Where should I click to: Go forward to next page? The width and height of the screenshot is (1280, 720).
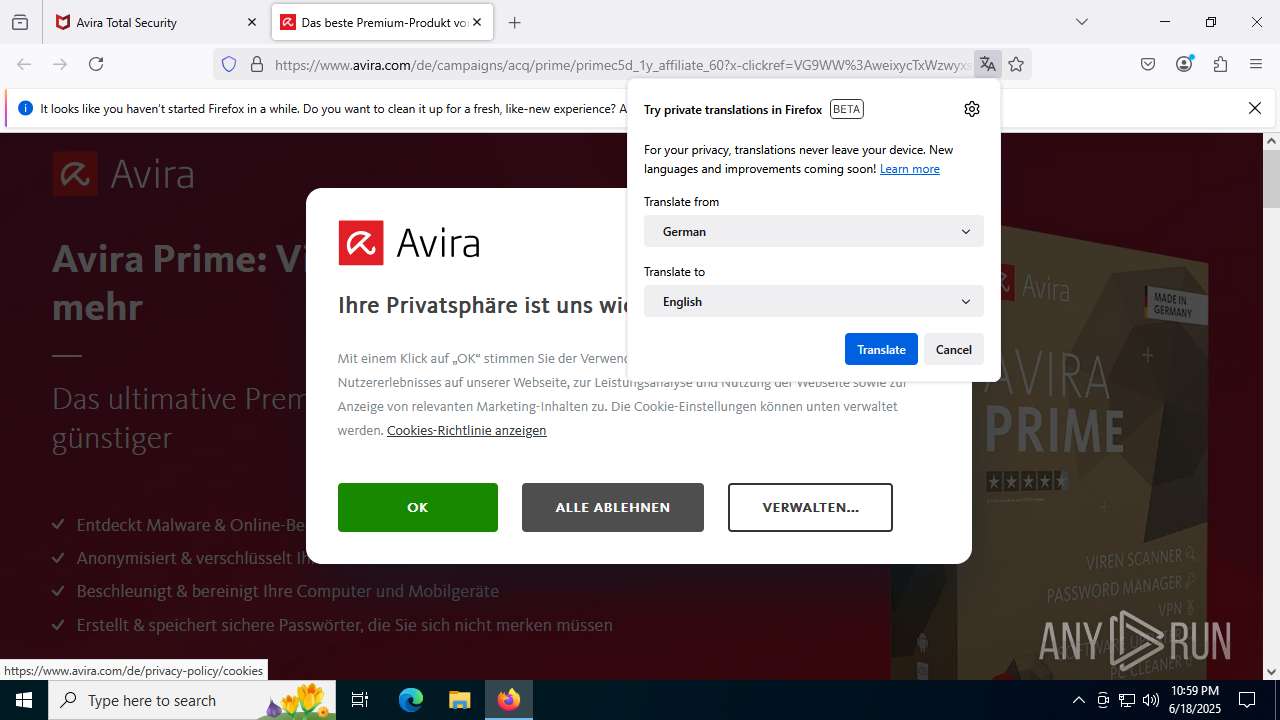click(60, 64)
